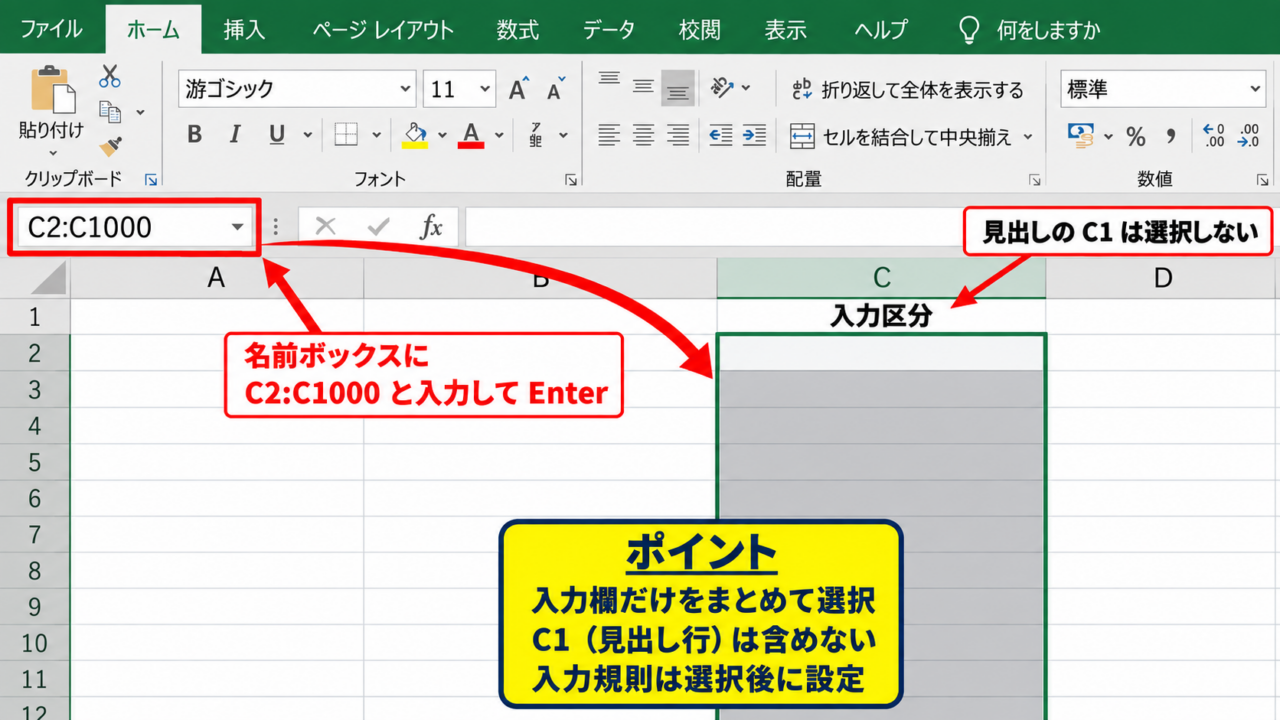Decrease font size with small A
The height and width of the screenshot is (720, 1280).
point(556,90)
